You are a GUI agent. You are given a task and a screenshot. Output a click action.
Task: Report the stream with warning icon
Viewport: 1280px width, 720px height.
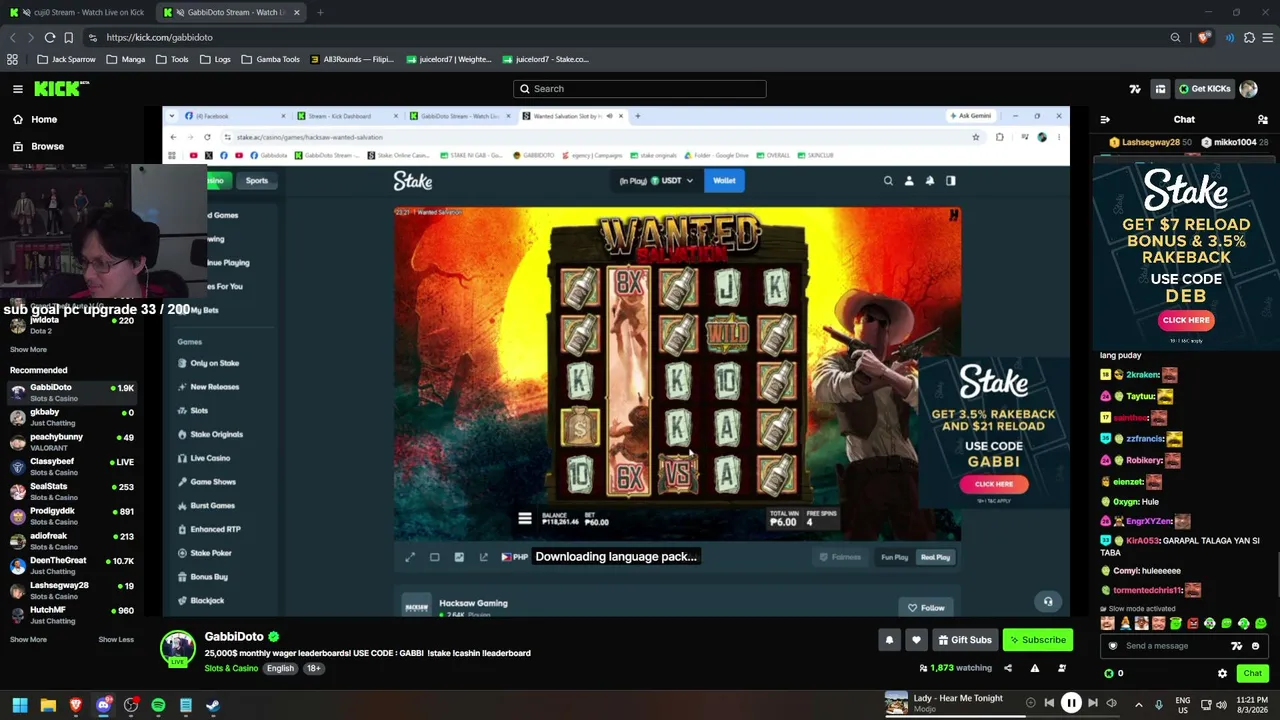(x=1035, y=668)
